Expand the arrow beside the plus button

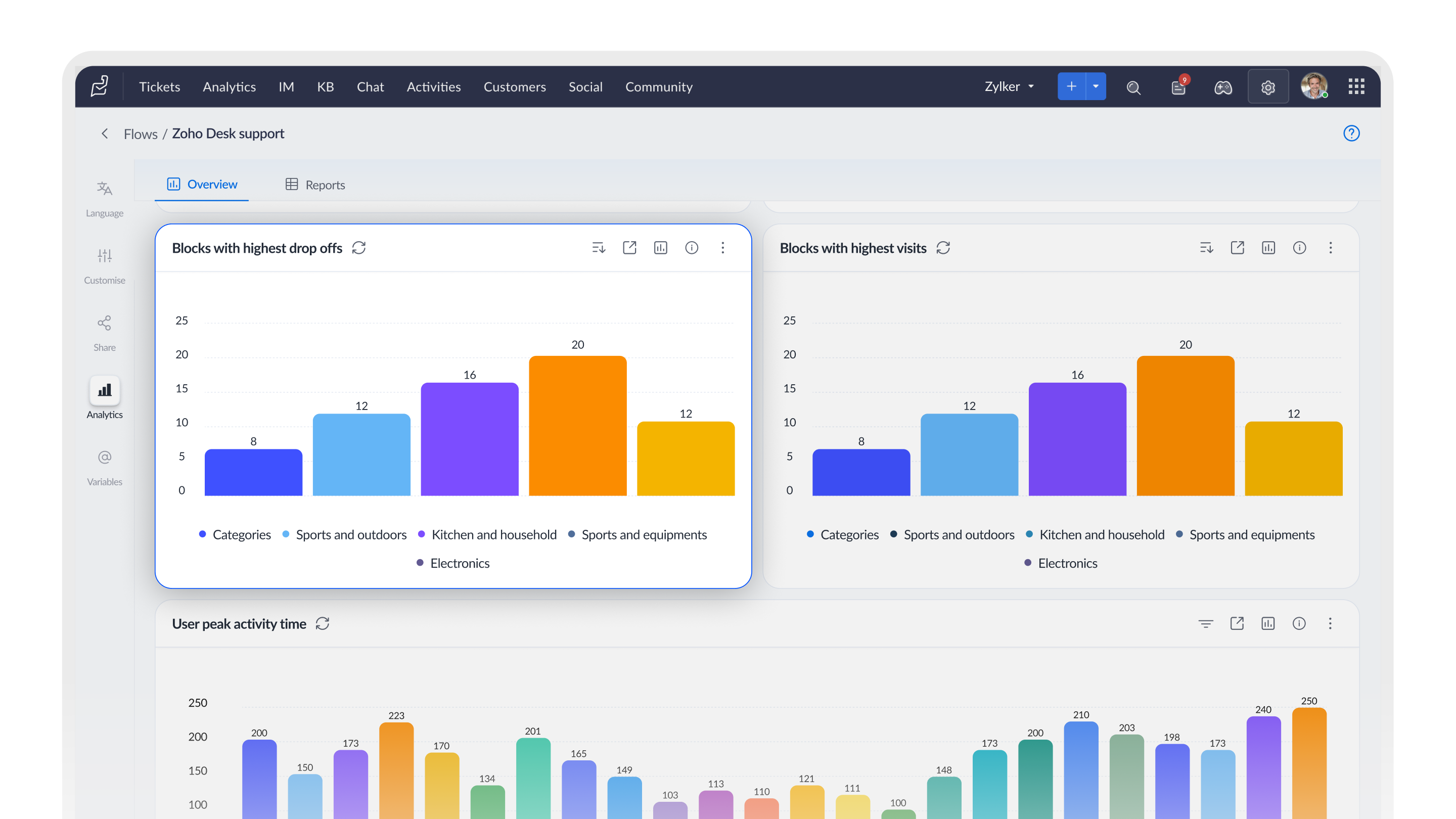coord(1096,86)
